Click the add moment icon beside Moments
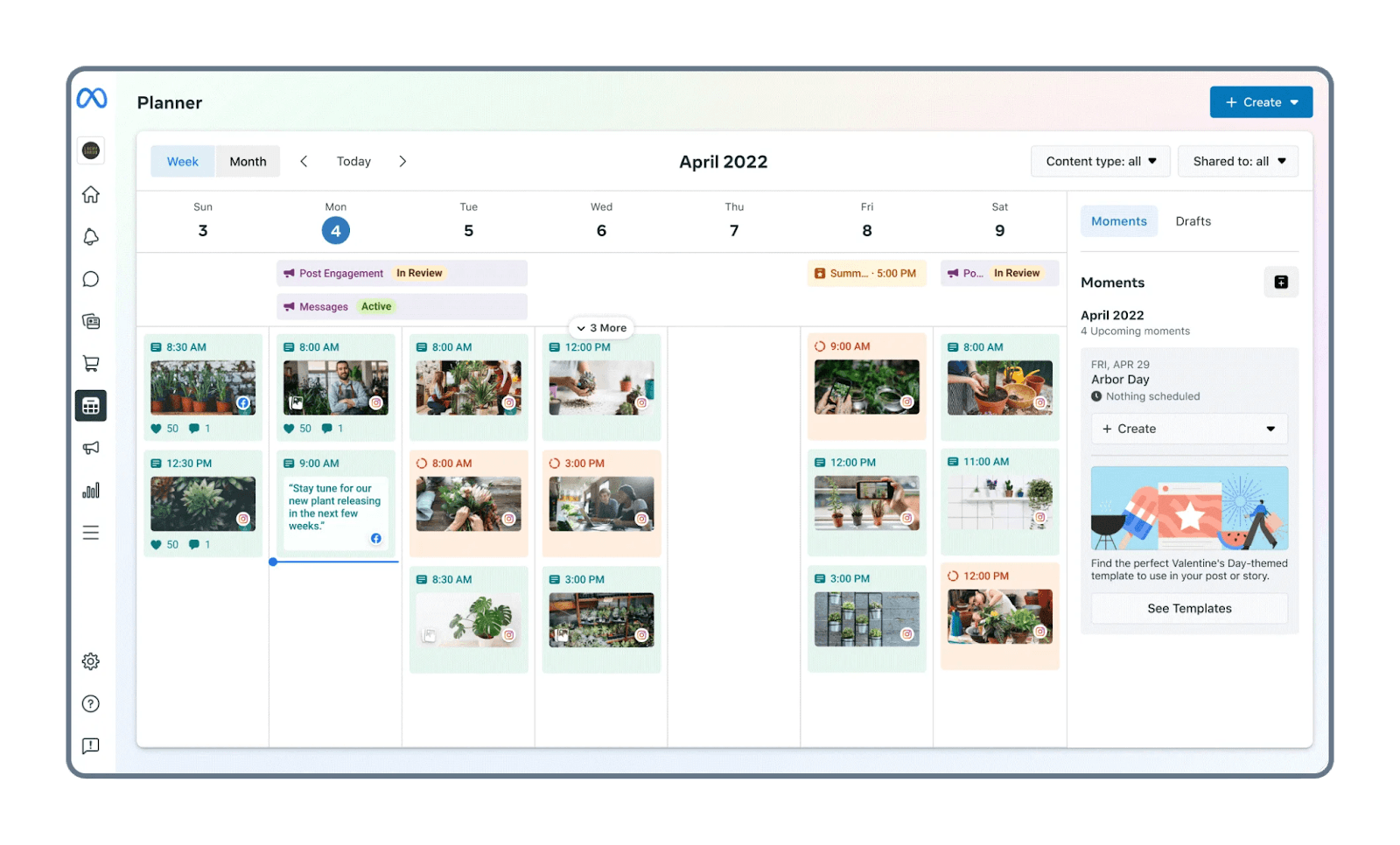 click(x=1280, y=282)
